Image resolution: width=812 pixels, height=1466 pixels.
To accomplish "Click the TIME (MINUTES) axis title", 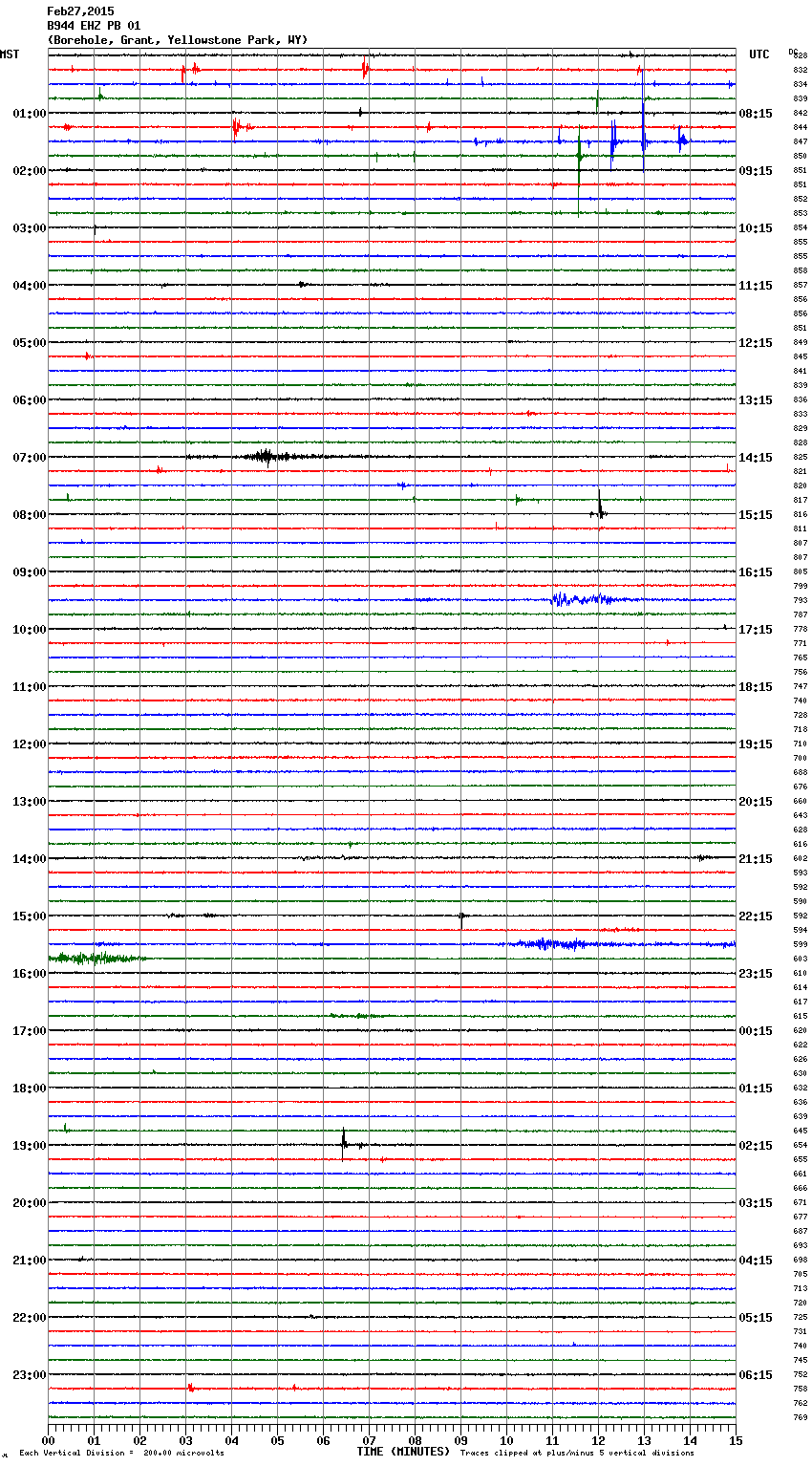I will click(x=403, y=1452).
